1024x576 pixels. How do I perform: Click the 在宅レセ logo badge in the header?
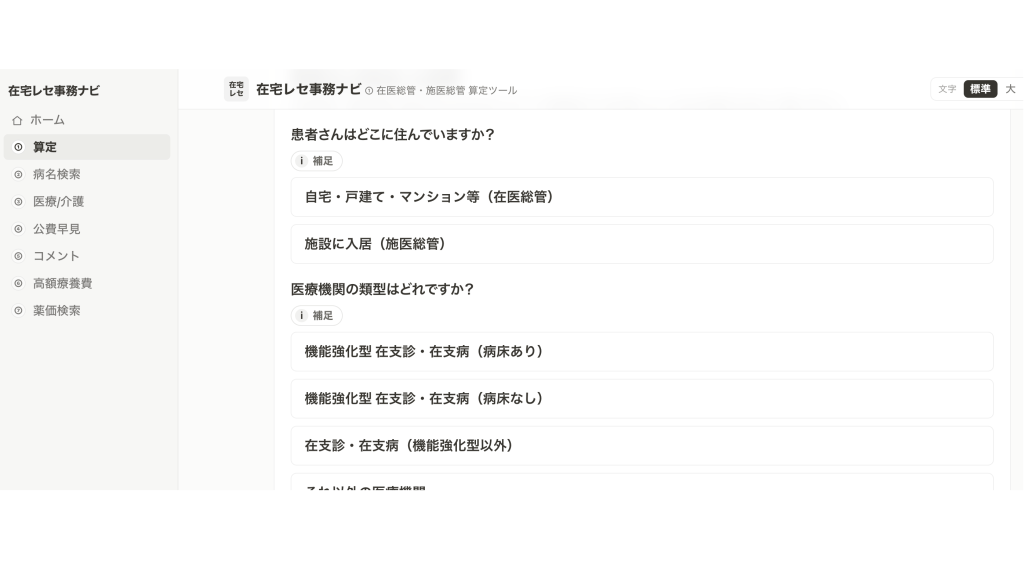click(x=236, y=89)
